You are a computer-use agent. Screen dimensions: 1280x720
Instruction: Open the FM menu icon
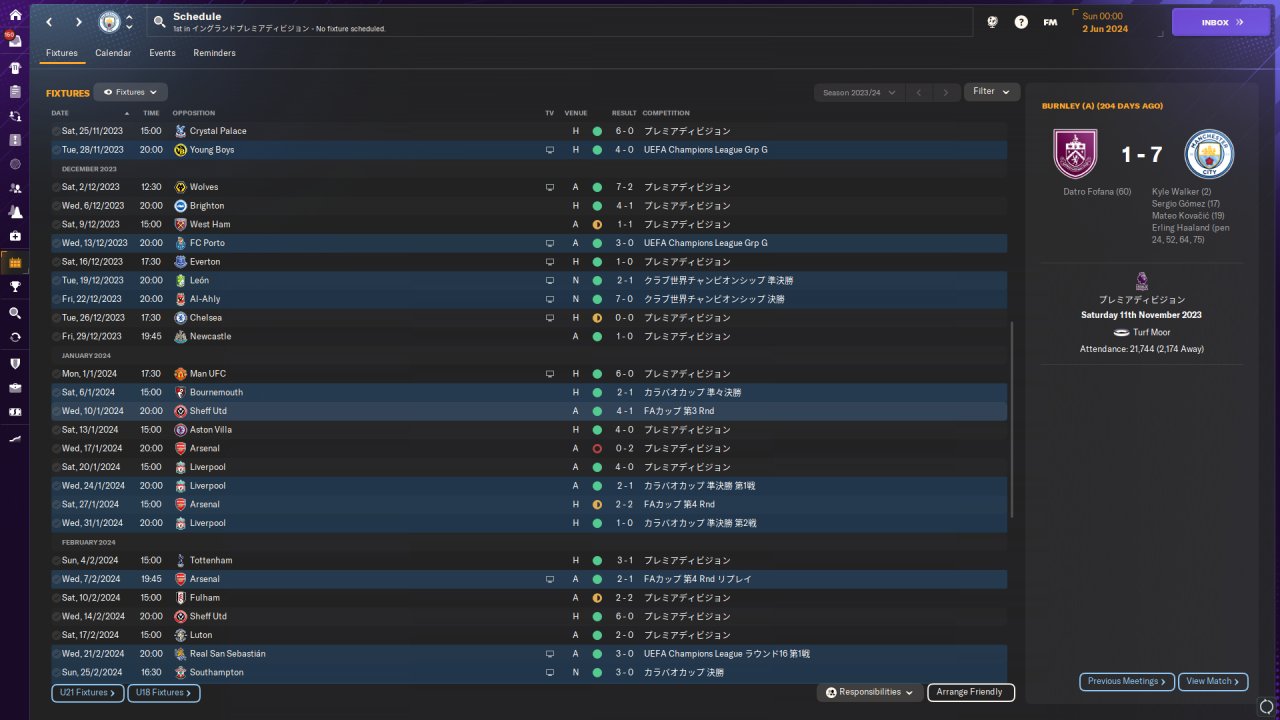point(1050,22)
